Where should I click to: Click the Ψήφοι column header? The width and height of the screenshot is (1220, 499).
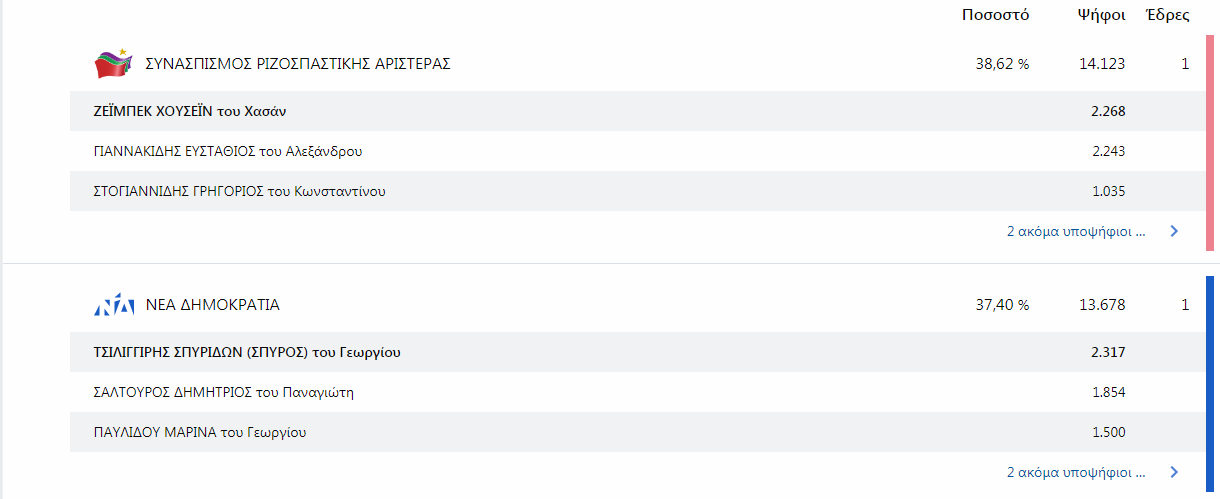tap(1101, 15)
